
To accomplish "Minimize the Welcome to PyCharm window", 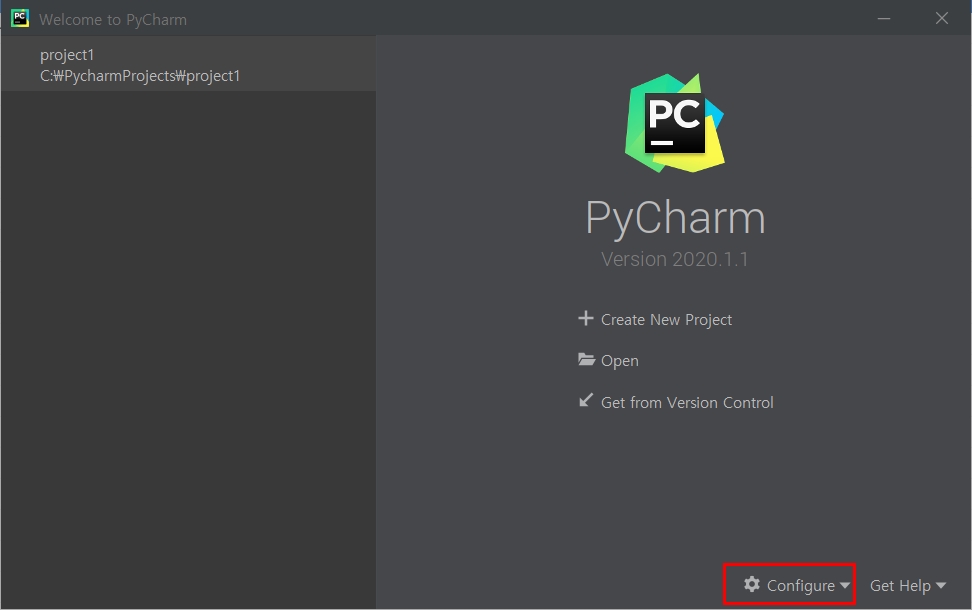I will pyautogui.click(x=884, y=19).
